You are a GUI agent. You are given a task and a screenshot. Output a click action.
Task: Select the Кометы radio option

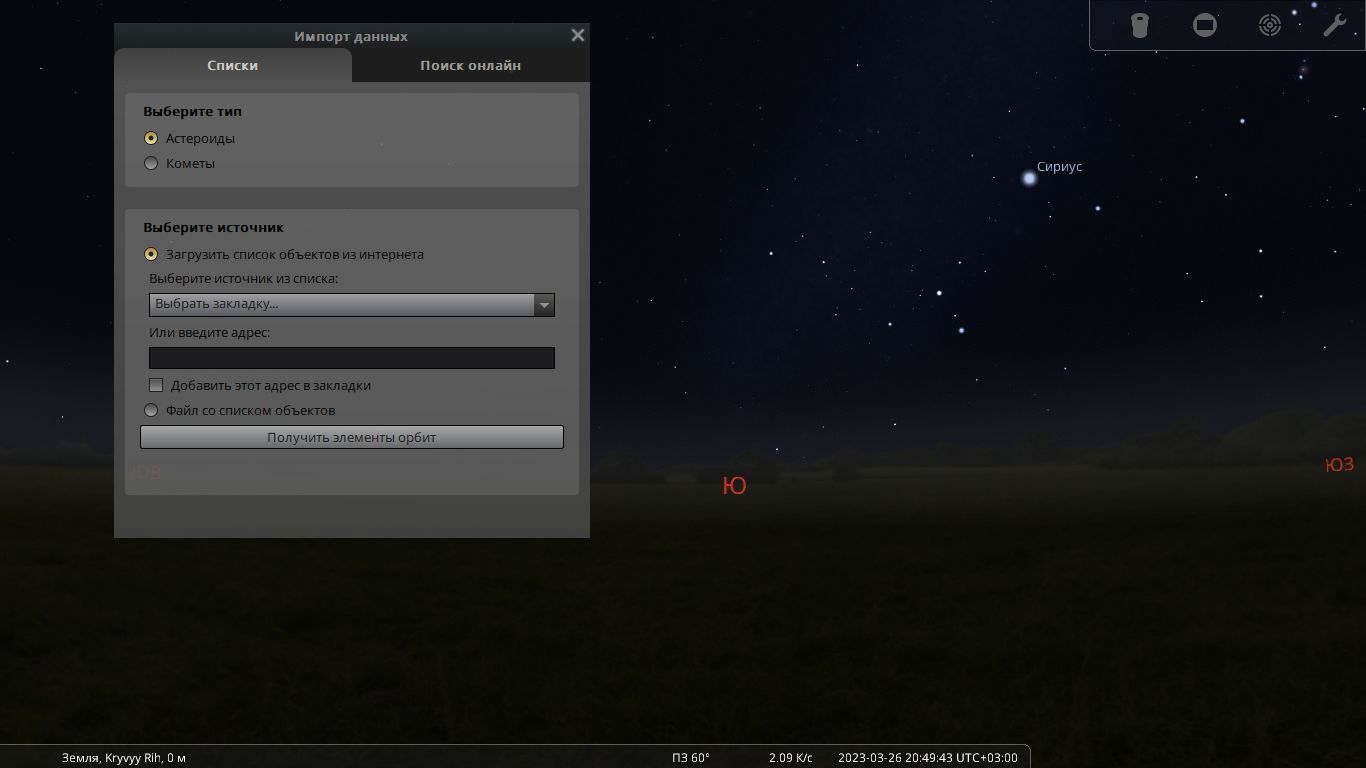click(x=151, y=163)
